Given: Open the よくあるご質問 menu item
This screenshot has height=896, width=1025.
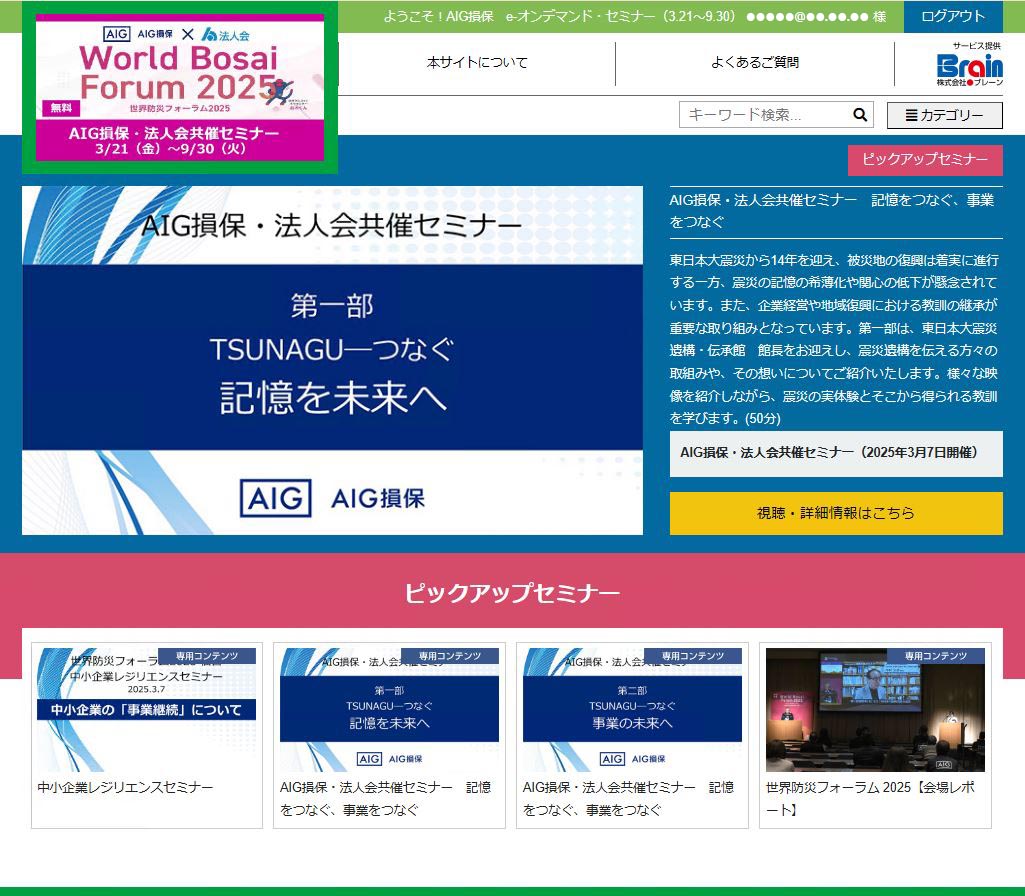Looking at the screenshot, I should pos(755,63).
